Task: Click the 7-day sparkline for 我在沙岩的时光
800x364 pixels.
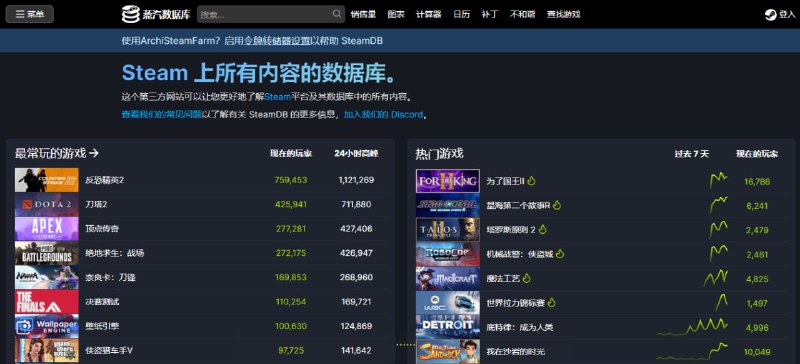Action: (692, 351)
